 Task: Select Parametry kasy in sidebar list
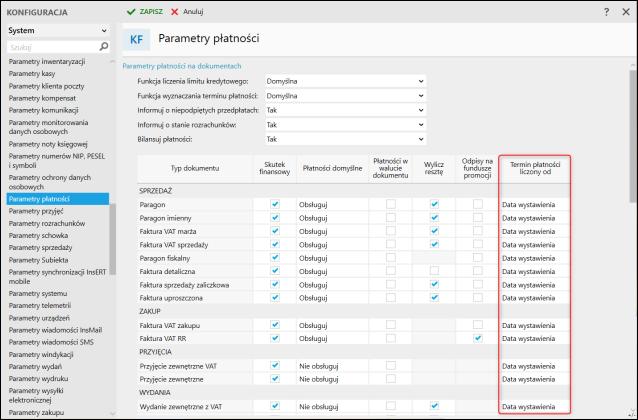click(x=32, y=75)
